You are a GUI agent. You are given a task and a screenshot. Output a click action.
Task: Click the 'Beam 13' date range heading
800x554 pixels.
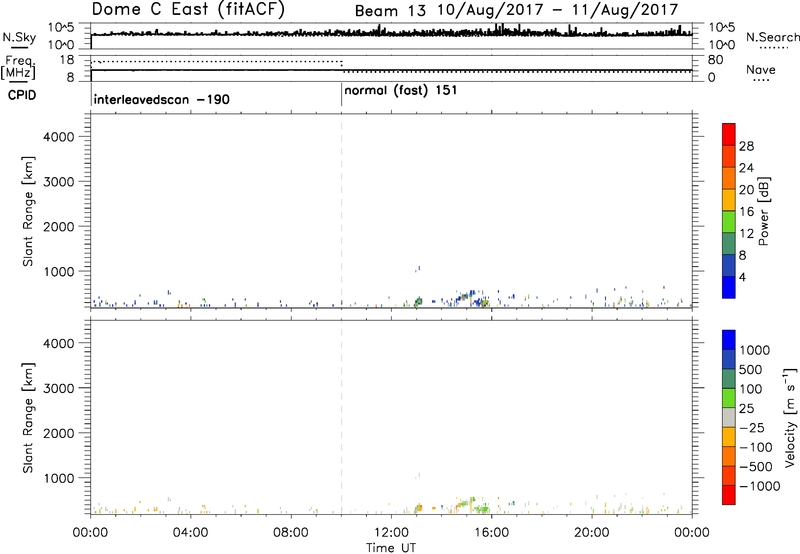516,10
